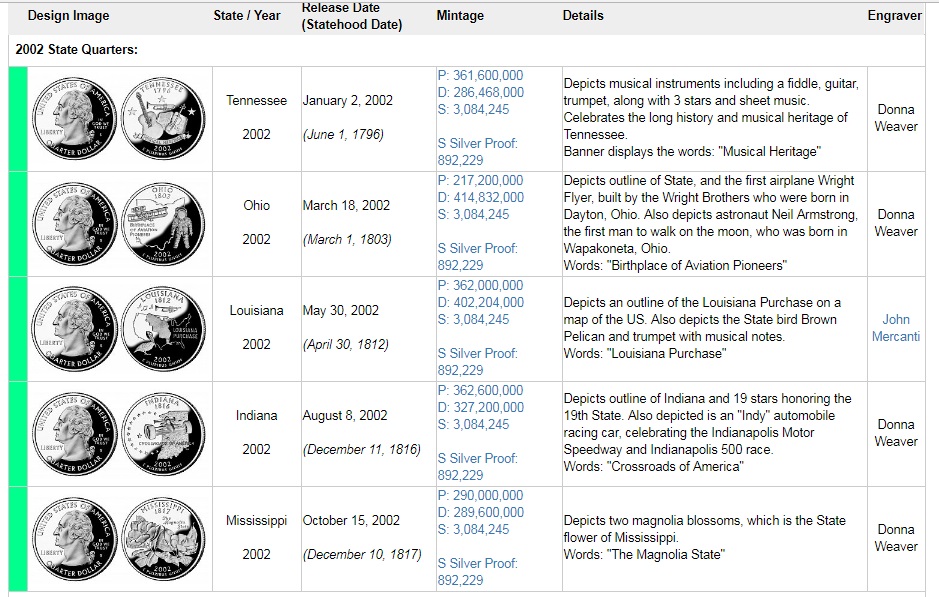Click Tennessee S Silver Proof 892,229 link
Screen dimensions: 939x597
477,151
